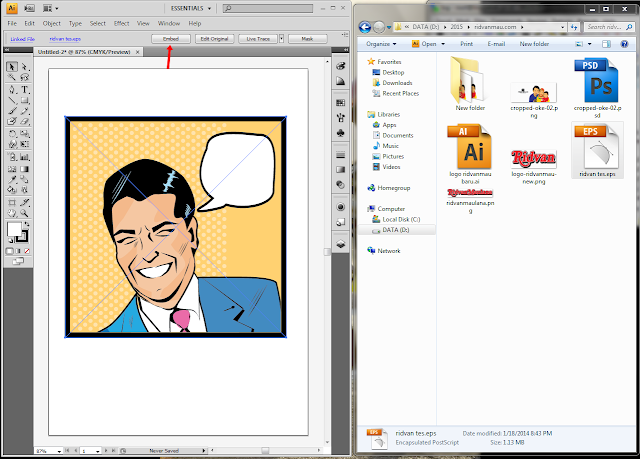
Task: Expand the Organize dropdown in Explorer
Action: (x=381, y=44)
